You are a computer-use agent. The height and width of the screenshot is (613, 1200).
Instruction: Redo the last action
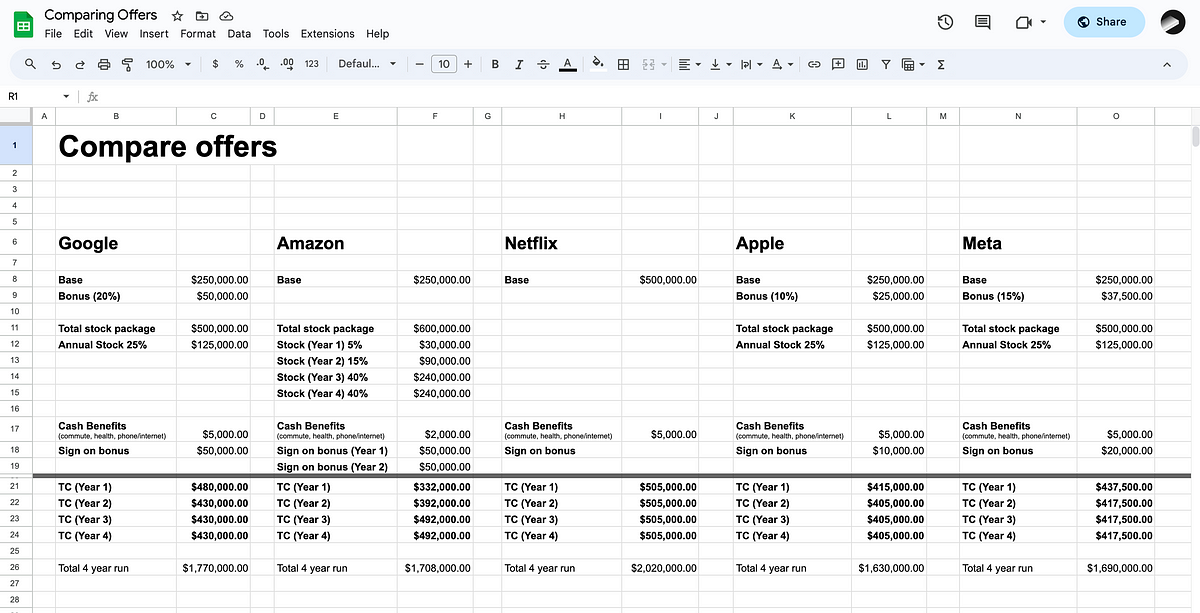80,64
